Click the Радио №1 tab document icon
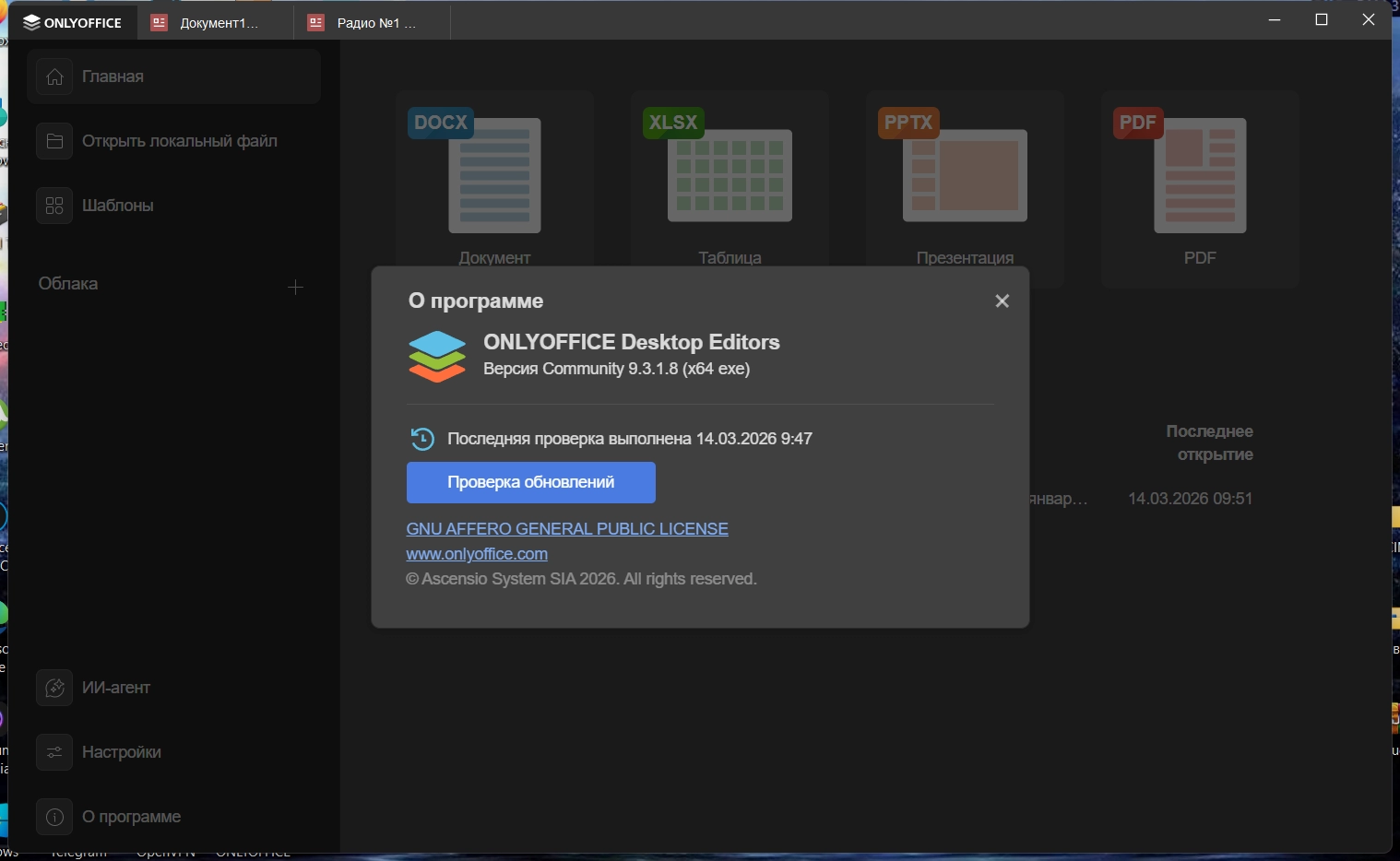The image size is (1400, 861). 316,23
